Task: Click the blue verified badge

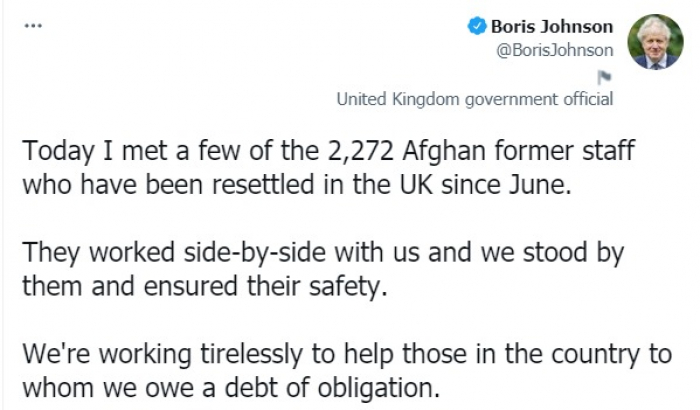Action: (477, 27)
